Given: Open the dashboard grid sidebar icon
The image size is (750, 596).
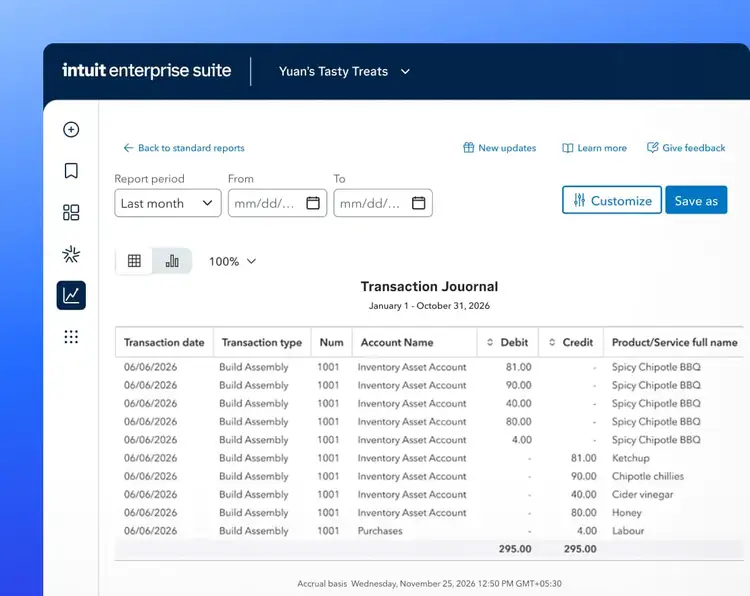Looking at the screenshot, I should (x=71, y=212).
